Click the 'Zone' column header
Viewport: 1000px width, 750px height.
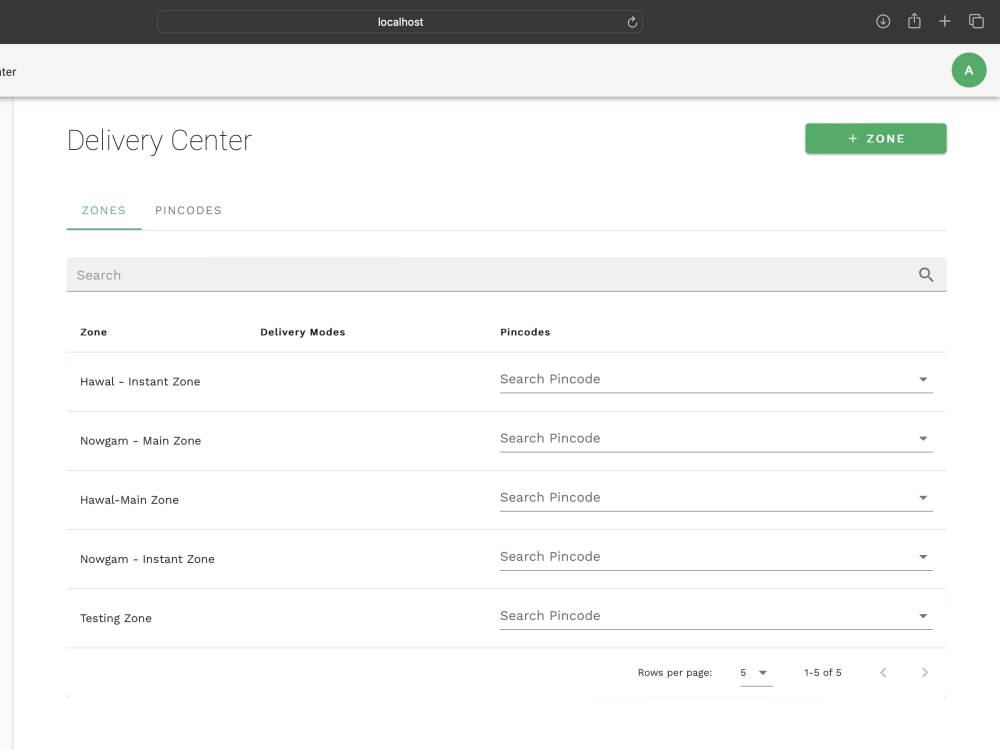[x=94, y=332]
